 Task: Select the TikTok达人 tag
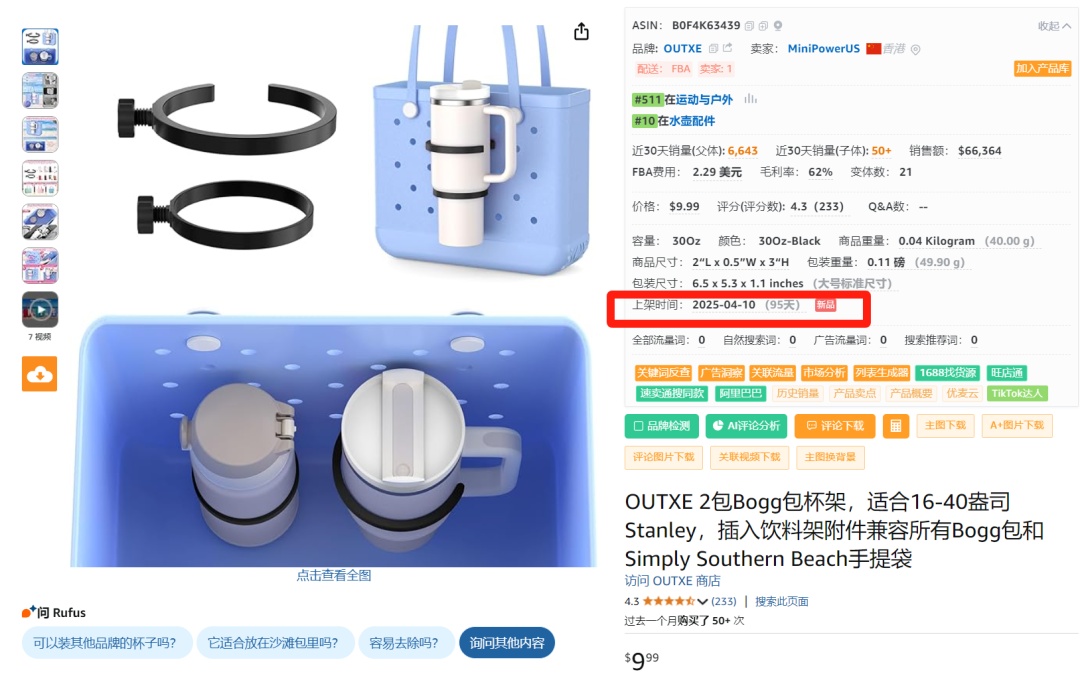[1017, 393]
